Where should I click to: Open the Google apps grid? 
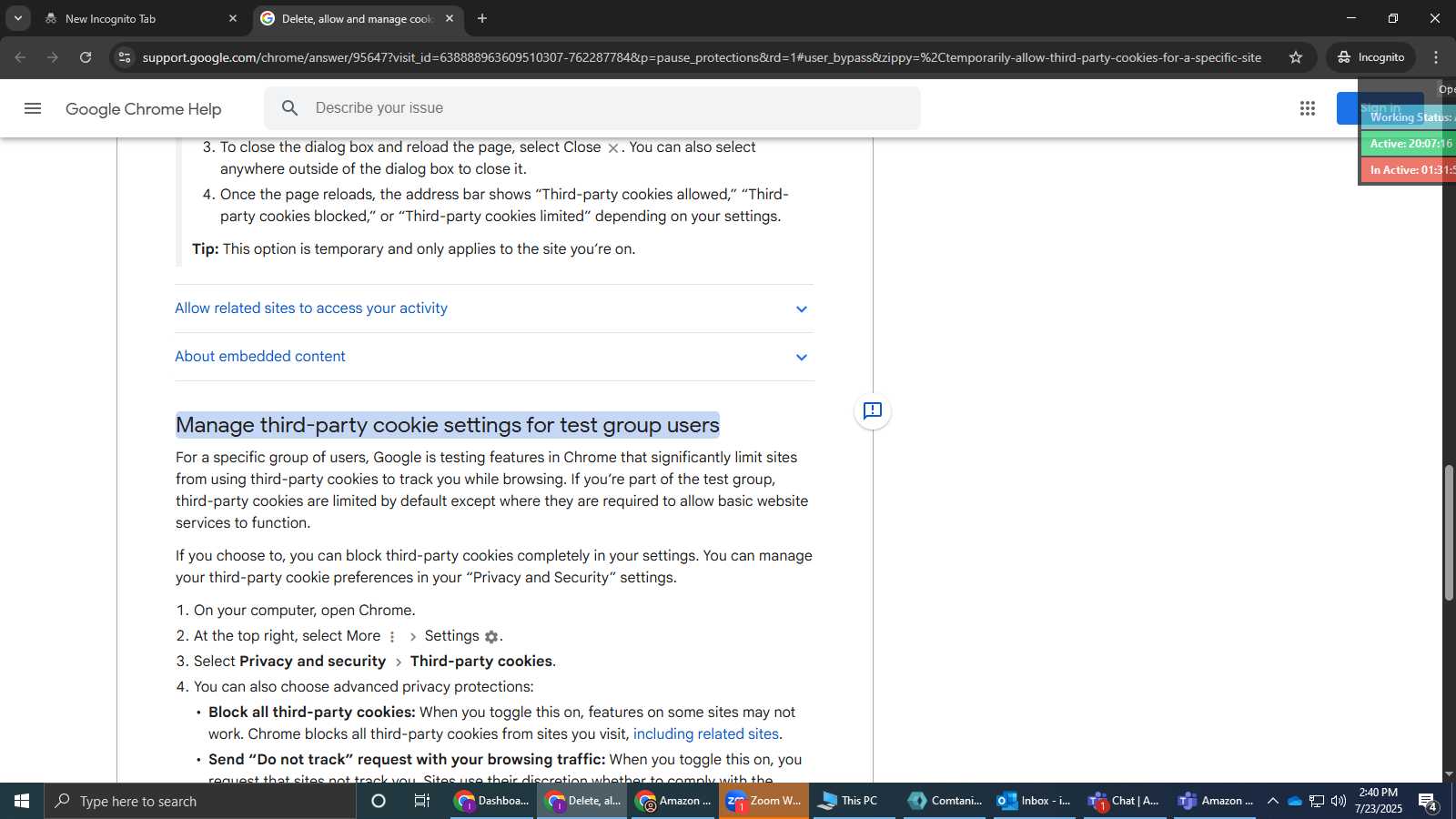1308,108
